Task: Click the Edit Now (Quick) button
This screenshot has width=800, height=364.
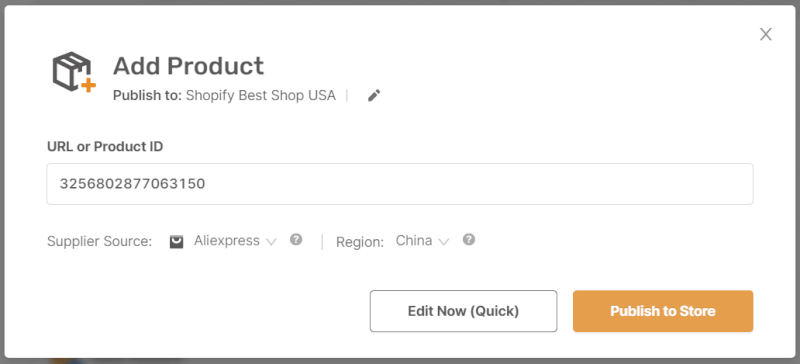Action: (463, 311)
